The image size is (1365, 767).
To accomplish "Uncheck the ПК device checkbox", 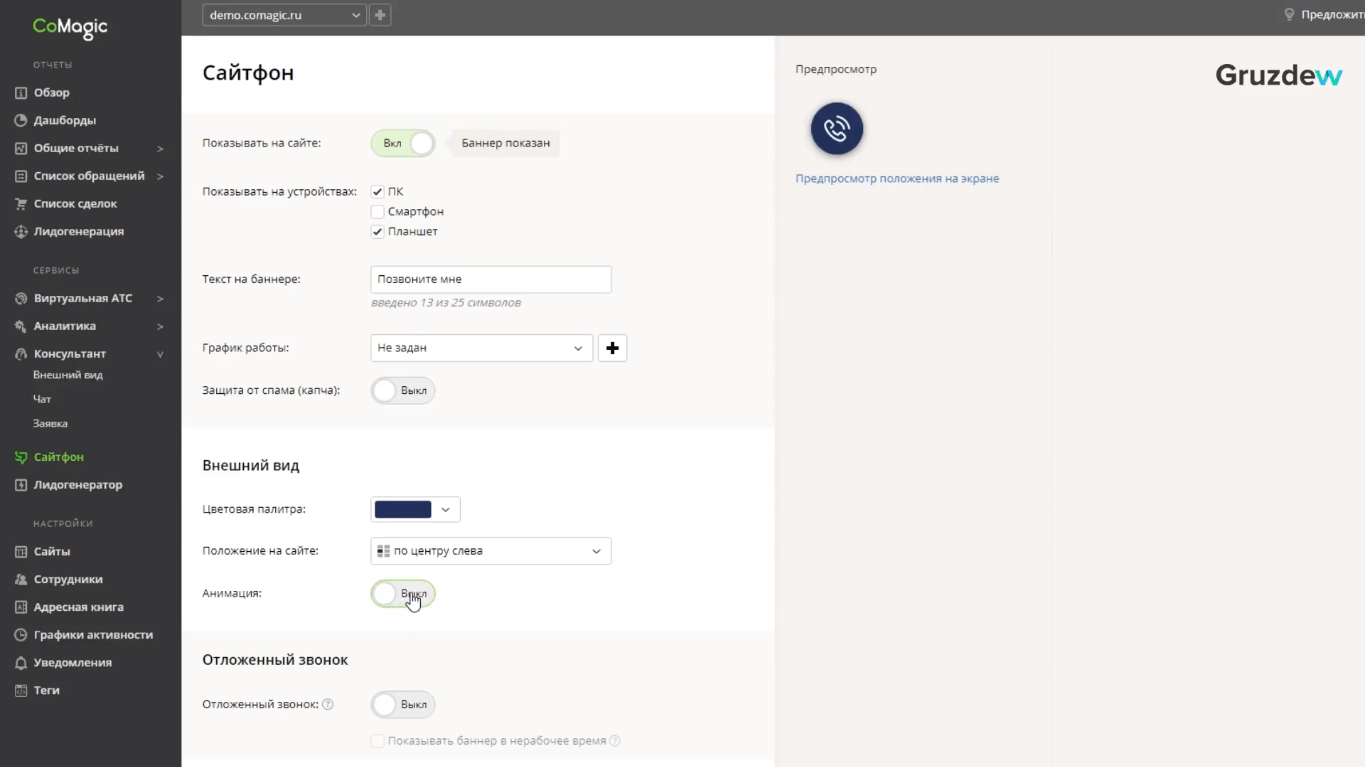I will coord(377,192).
